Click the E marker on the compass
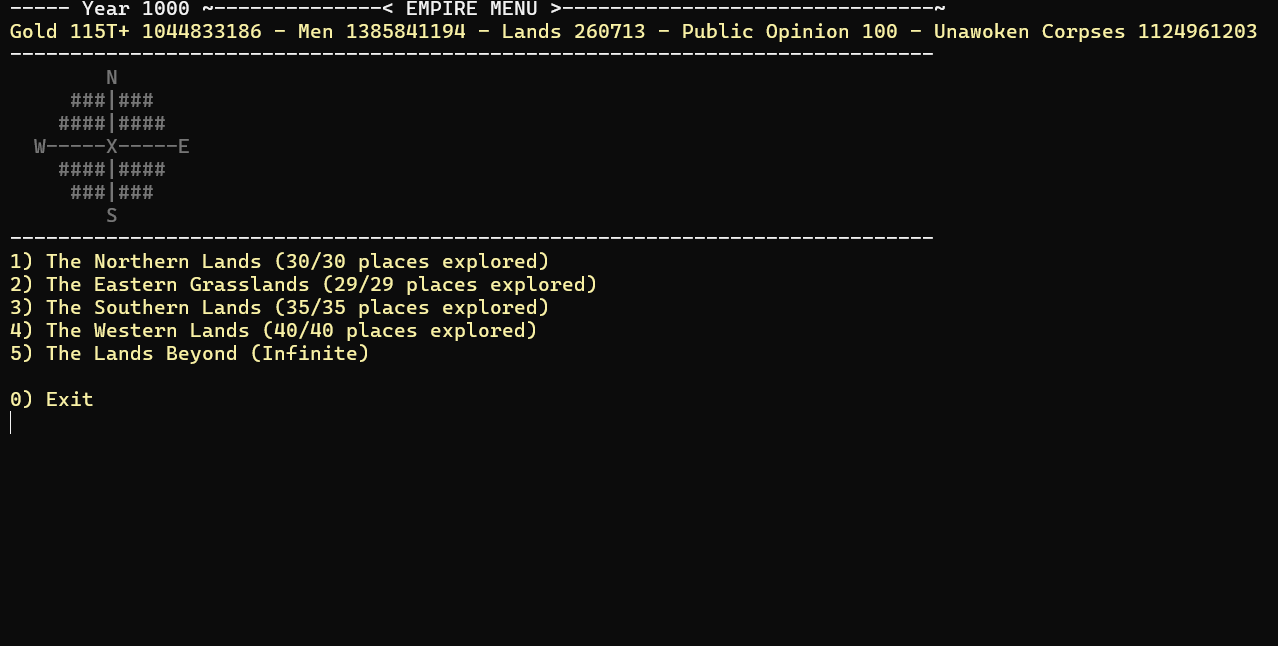This screenshot has height=646, width=1278. tap(184, 147)
